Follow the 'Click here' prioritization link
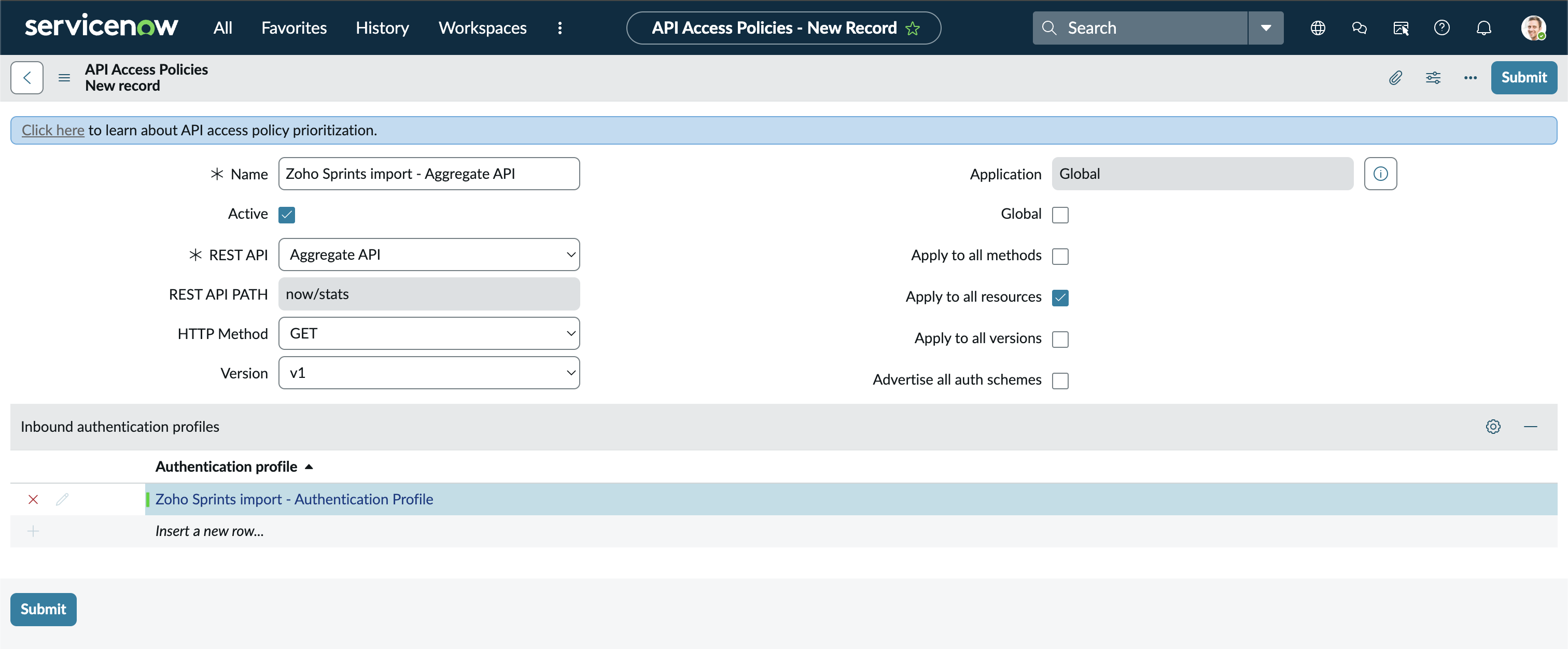Image resolution: width=1568 pixels, height=649 pixels. [53, 130]
